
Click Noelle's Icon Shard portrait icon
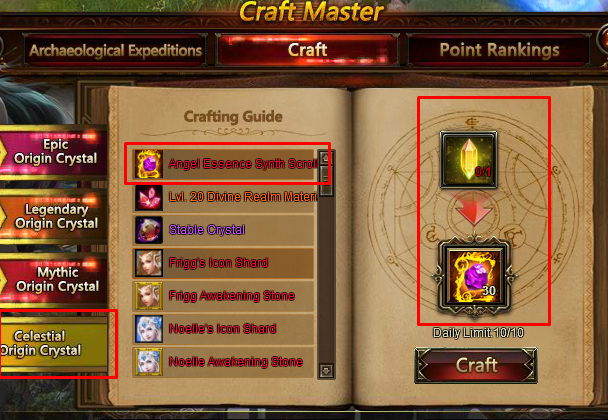[149, 329]
